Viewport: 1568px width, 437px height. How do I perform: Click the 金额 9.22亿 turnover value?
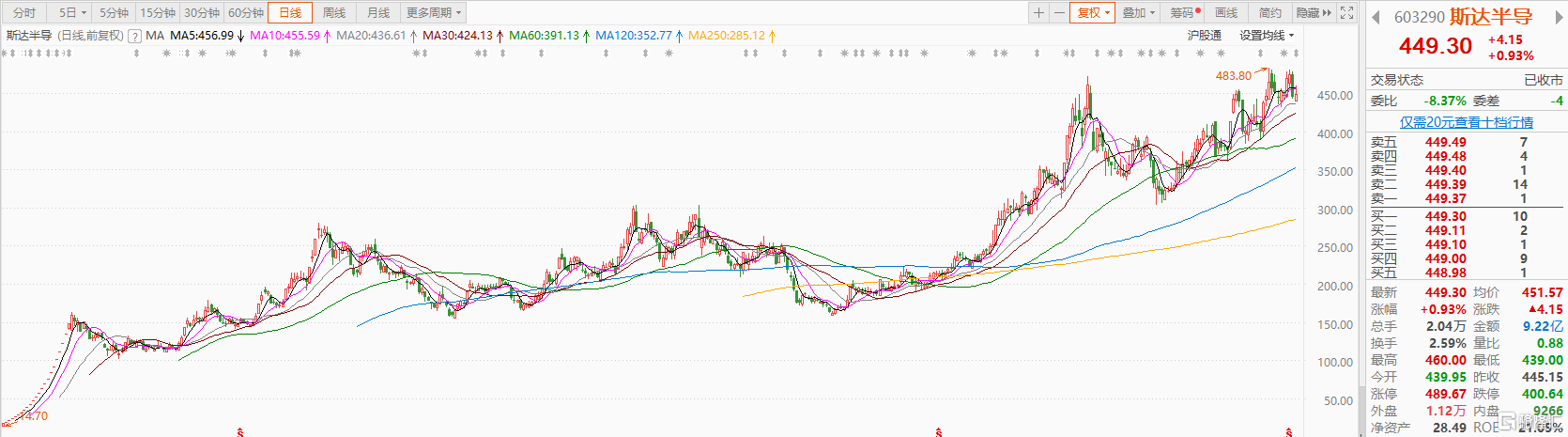[1543, 326]
